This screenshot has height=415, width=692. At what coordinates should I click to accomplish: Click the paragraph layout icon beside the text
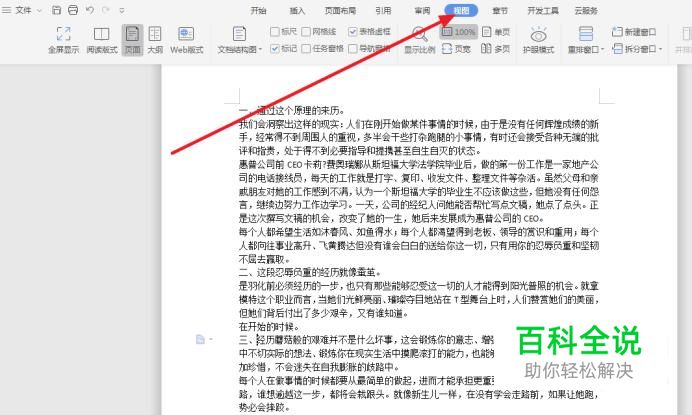(x=200, y=339)
